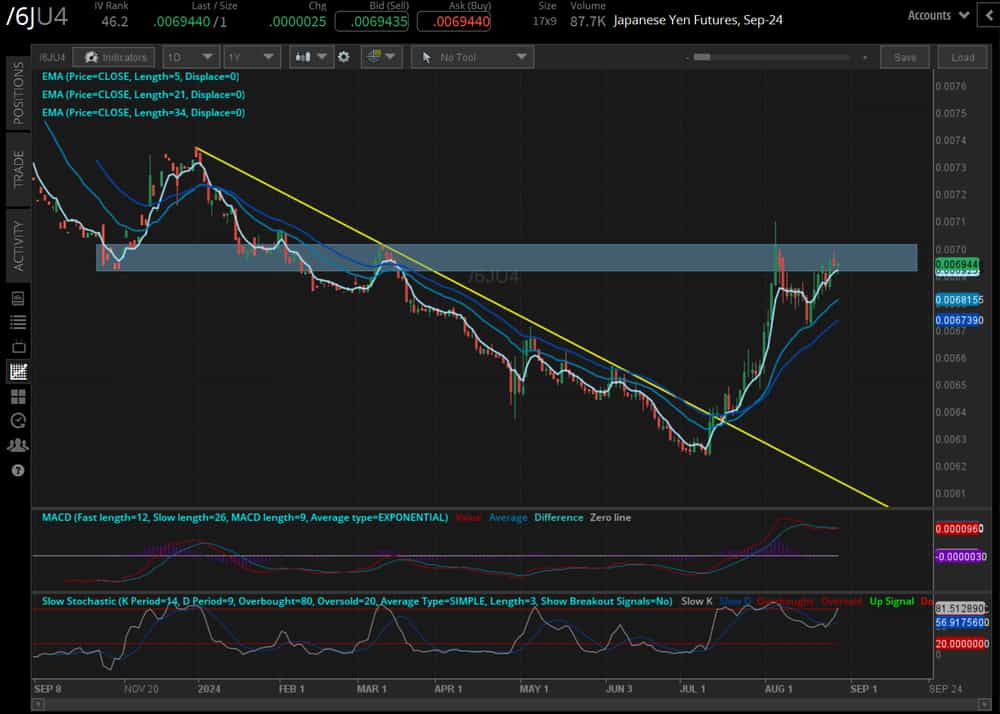Open the circular checkmark refresh icon

[x=18, y=420]
